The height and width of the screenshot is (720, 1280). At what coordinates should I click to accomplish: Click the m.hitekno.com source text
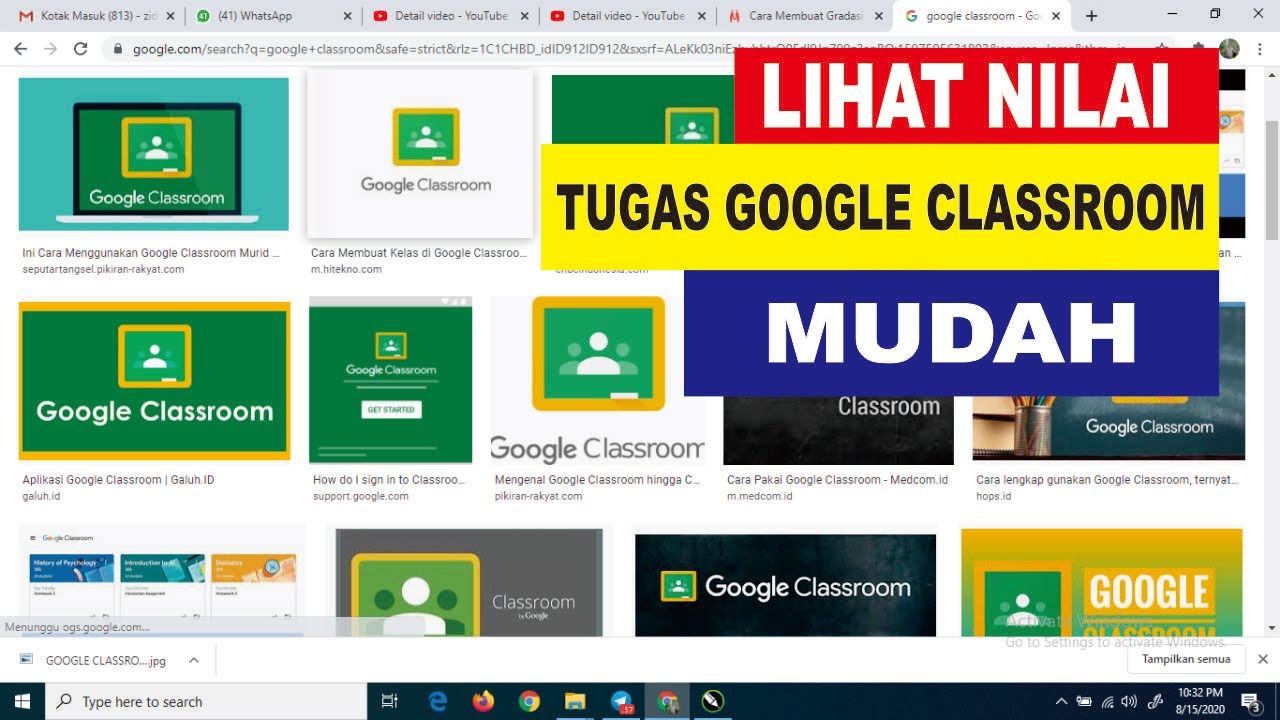coord(346,269)
